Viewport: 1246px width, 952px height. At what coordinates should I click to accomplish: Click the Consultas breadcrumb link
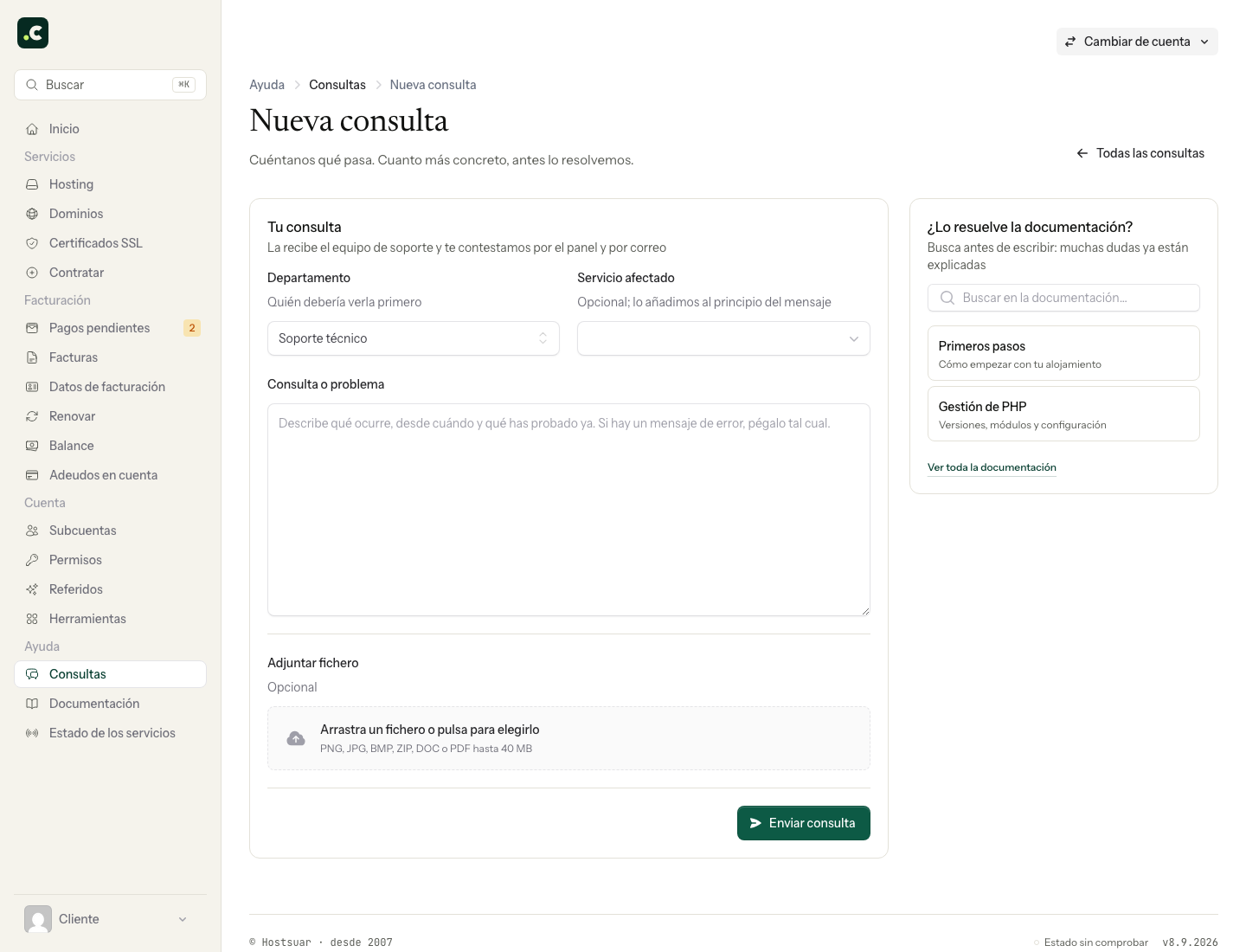tap(337, 85)
